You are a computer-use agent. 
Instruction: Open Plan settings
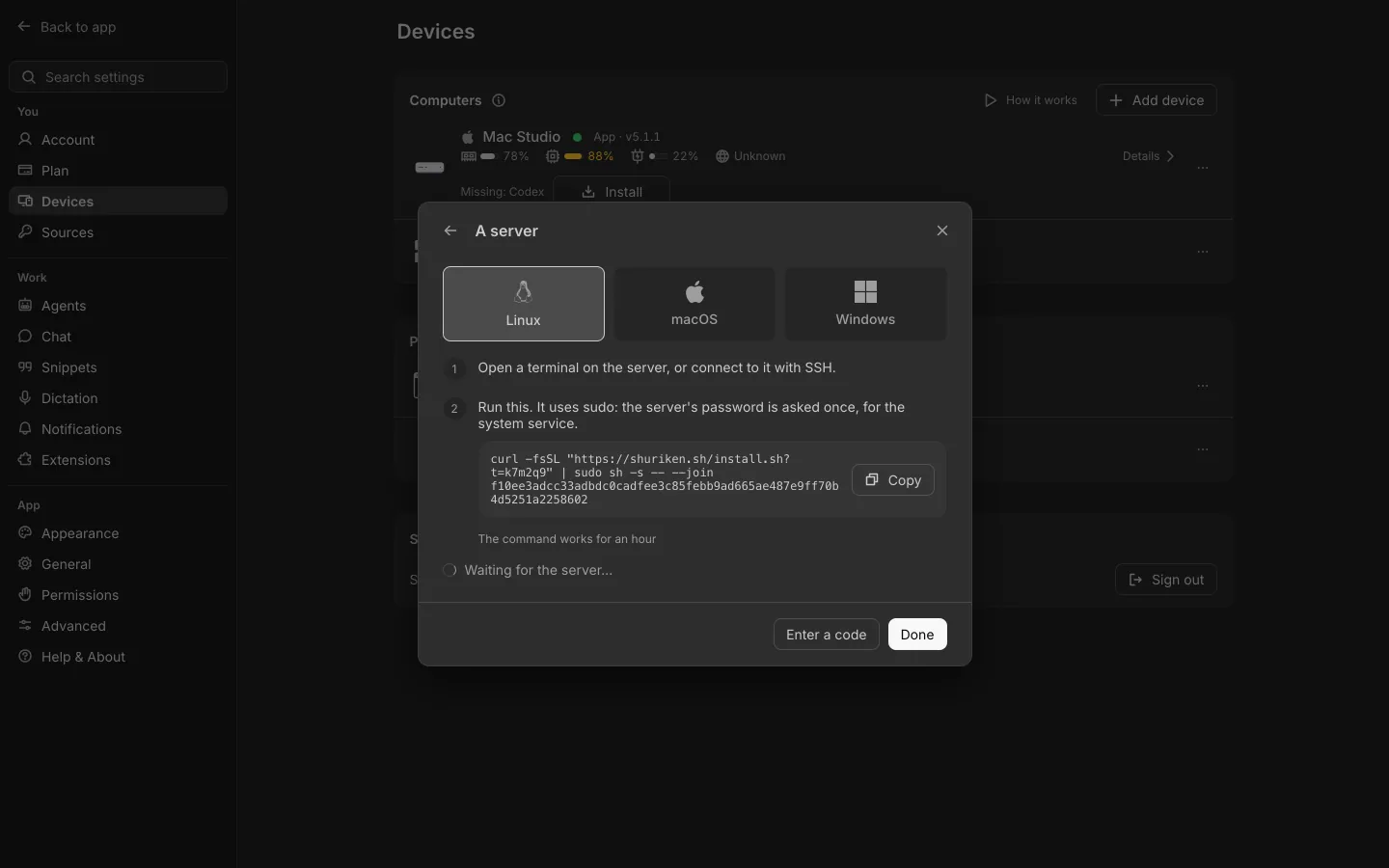click(x=118, y=171)
